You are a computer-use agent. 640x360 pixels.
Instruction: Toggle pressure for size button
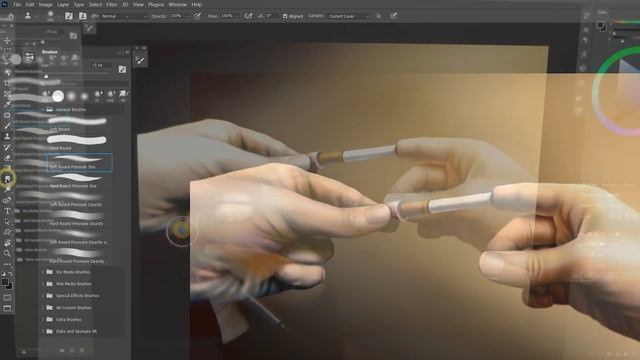[x=393, y=16]
